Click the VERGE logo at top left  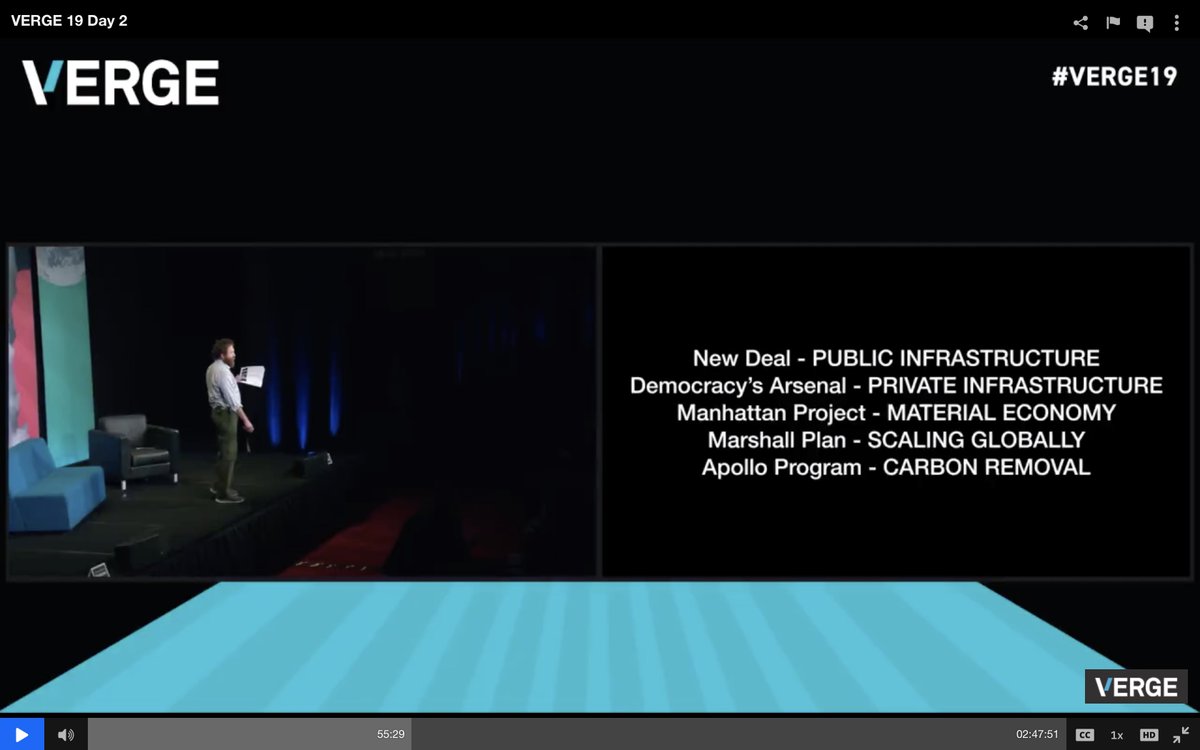(121, 83)
